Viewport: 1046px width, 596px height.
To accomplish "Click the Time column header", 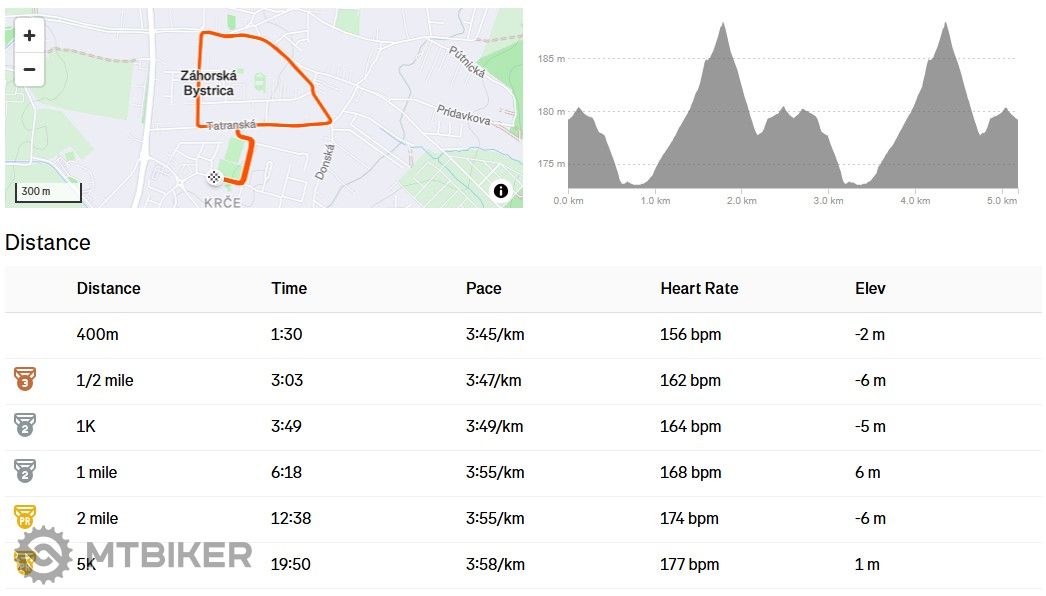I will point(289,288).
